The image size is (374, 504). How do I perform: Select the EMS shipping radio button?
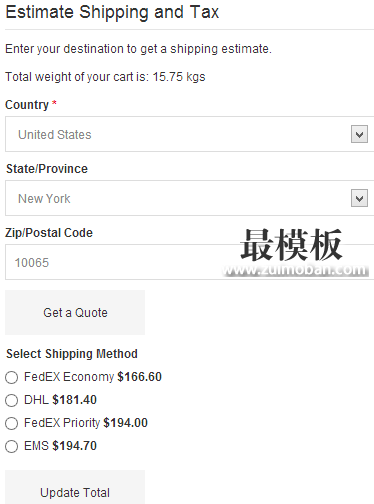pyautogui.click(x=11, y=446)
